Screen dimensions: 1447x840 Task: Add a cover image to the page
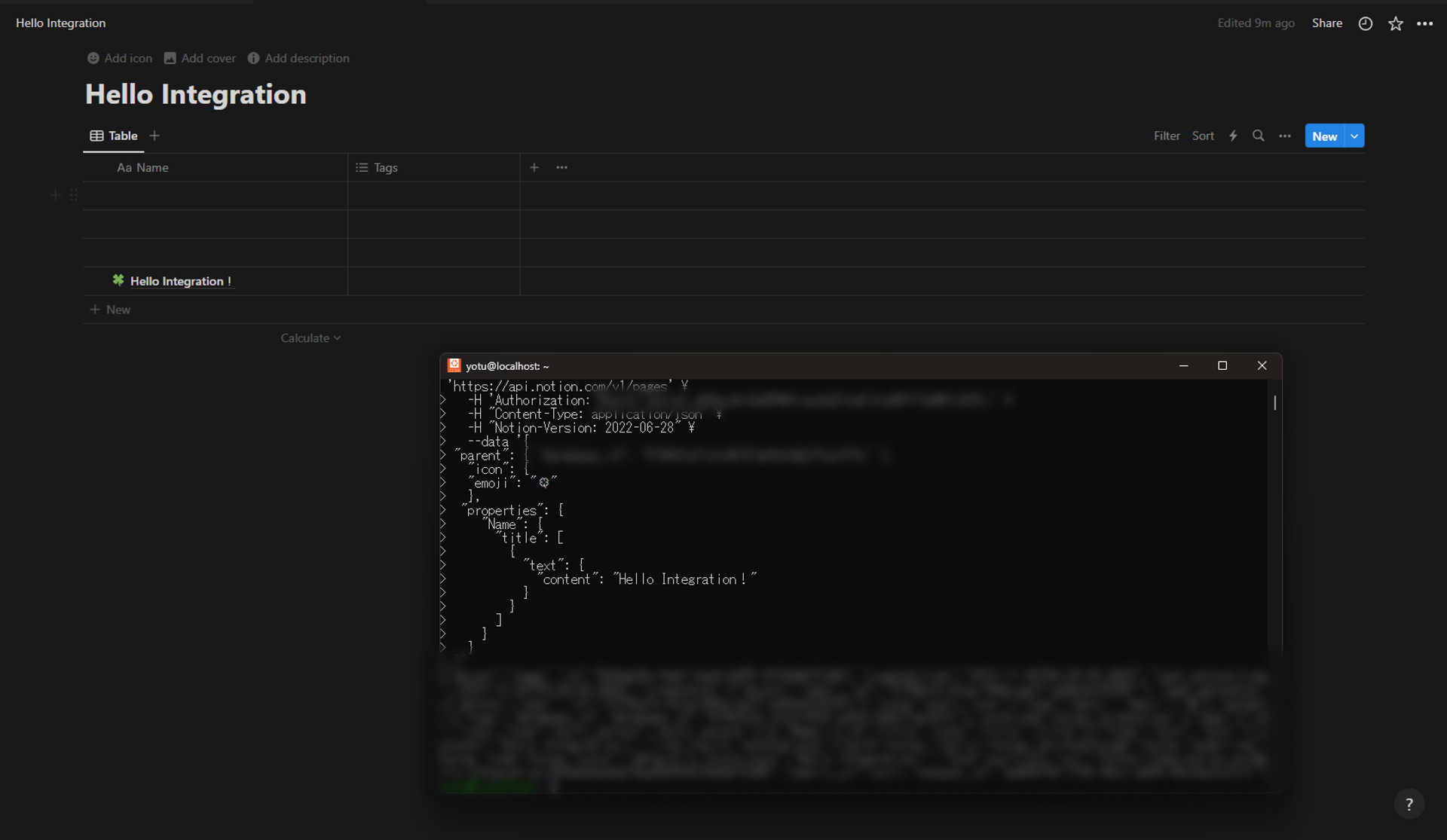[199, 58]
